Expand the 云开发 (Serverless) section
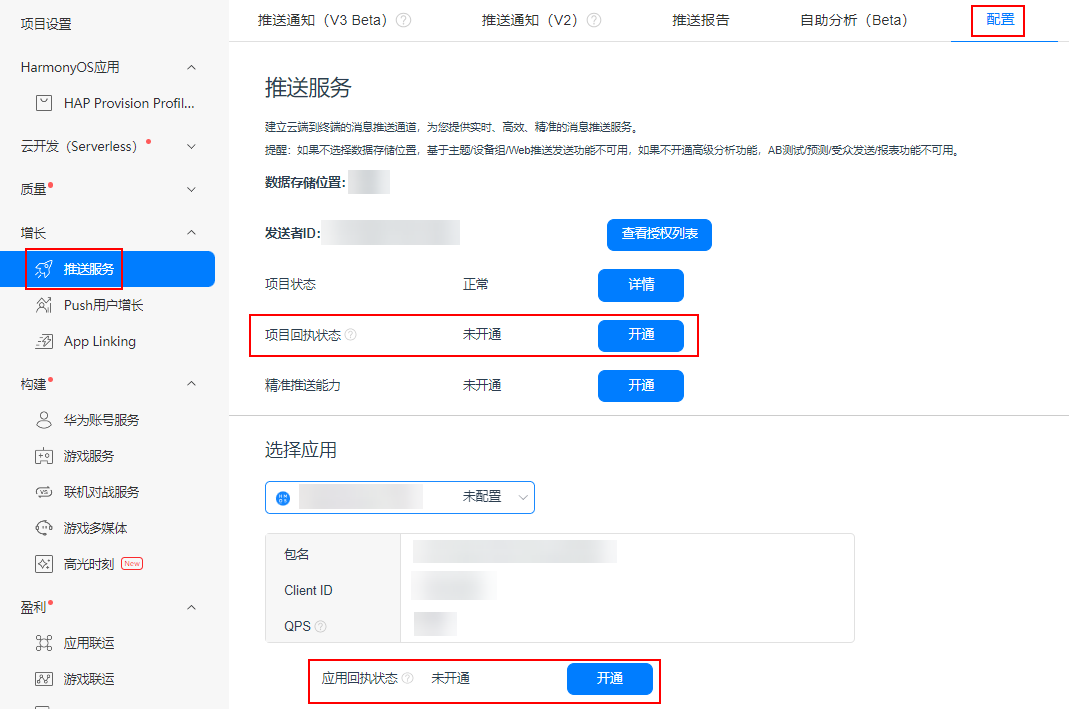1069x709 pixels. pos(192,147)
